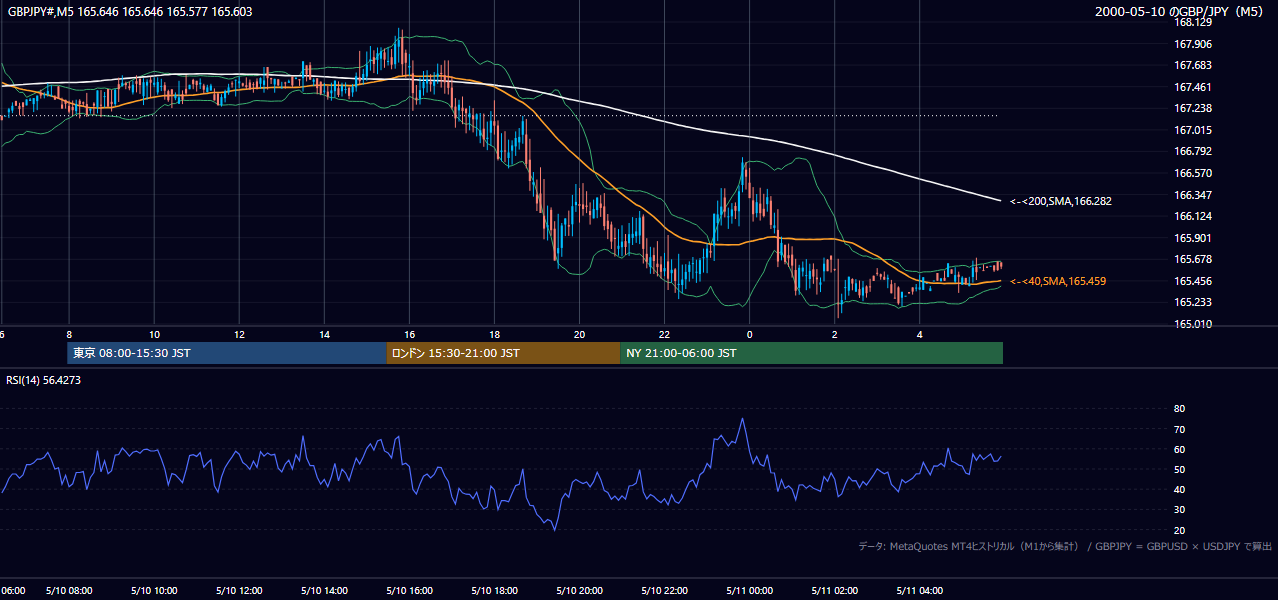This screenshot has width=1278, height=600.
Task: Click the 165.010 price axis label
Action: point(1192,324)
